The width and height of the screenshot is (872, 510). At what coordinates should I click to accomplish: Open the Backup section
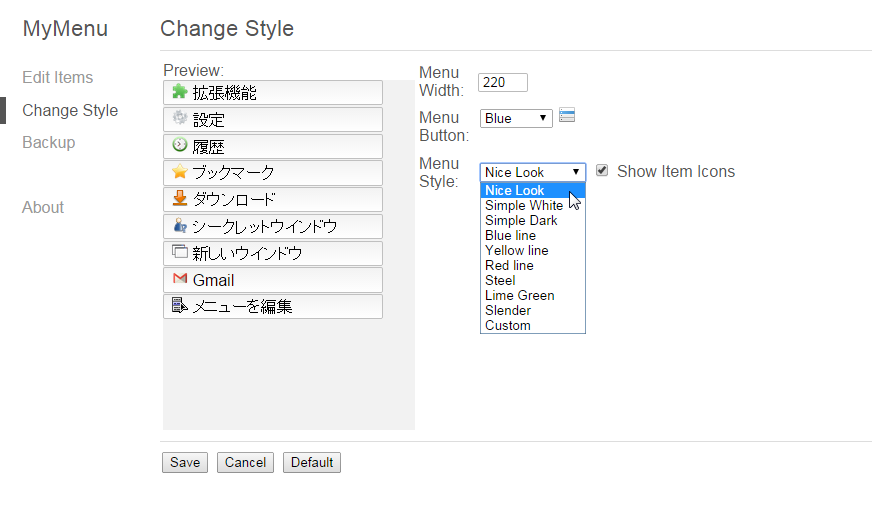49,142
